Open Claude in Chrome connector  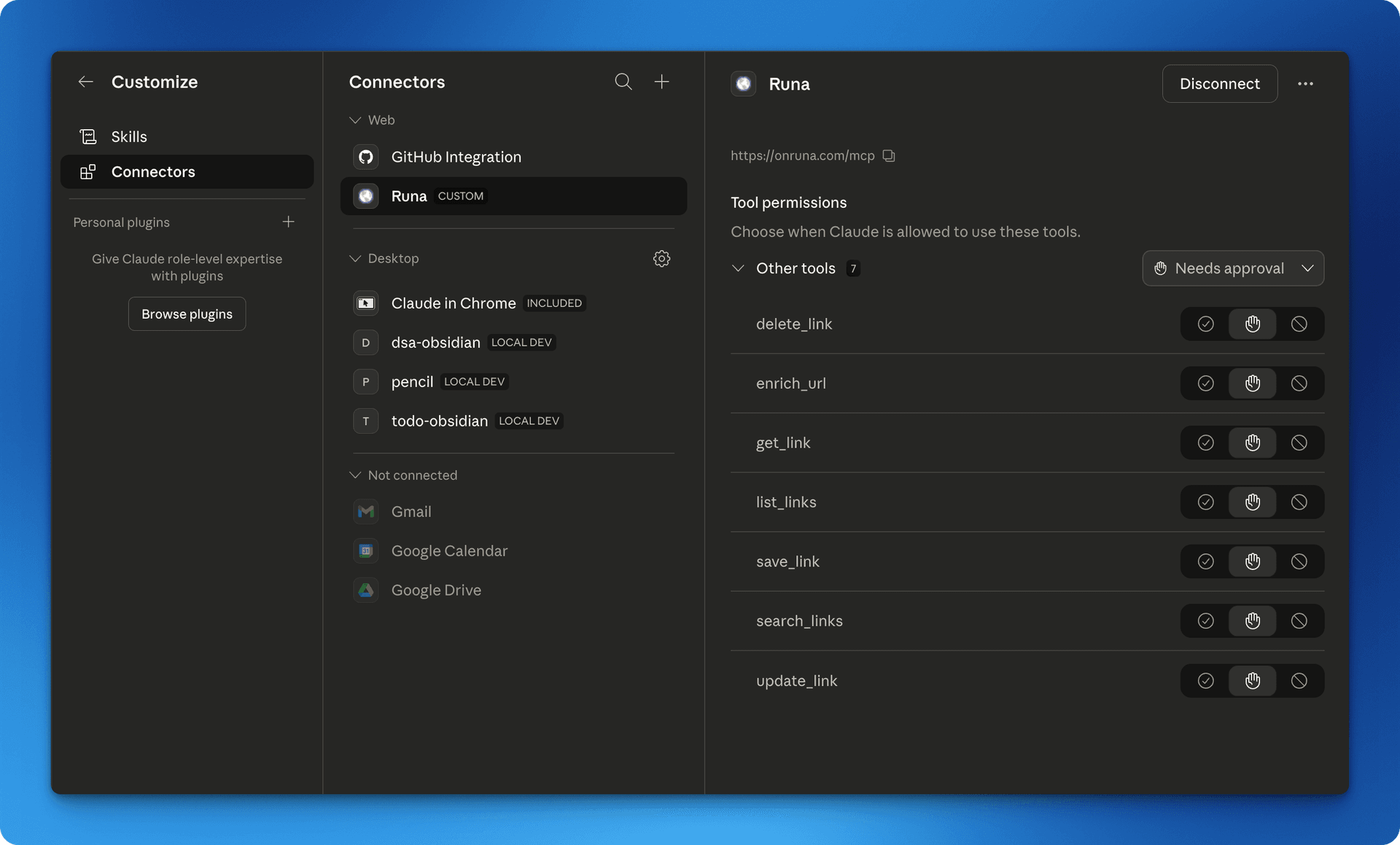point(513,303)
